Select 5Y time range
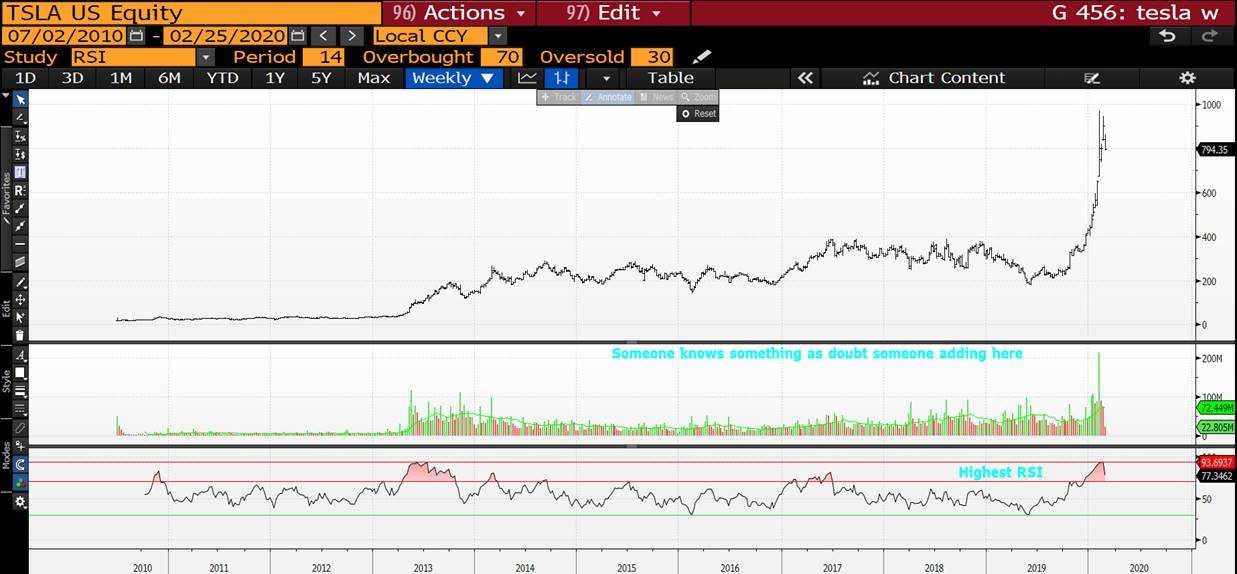The height and width of the screenshot is (574, 1237). click(321, 78)
